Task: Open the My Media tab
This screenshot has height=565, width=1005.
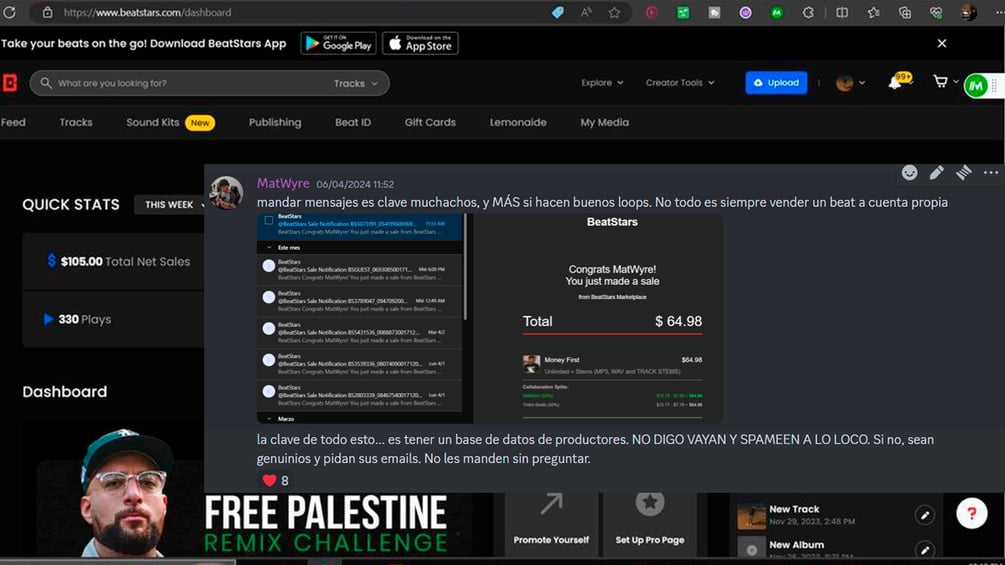Action: 604,122
